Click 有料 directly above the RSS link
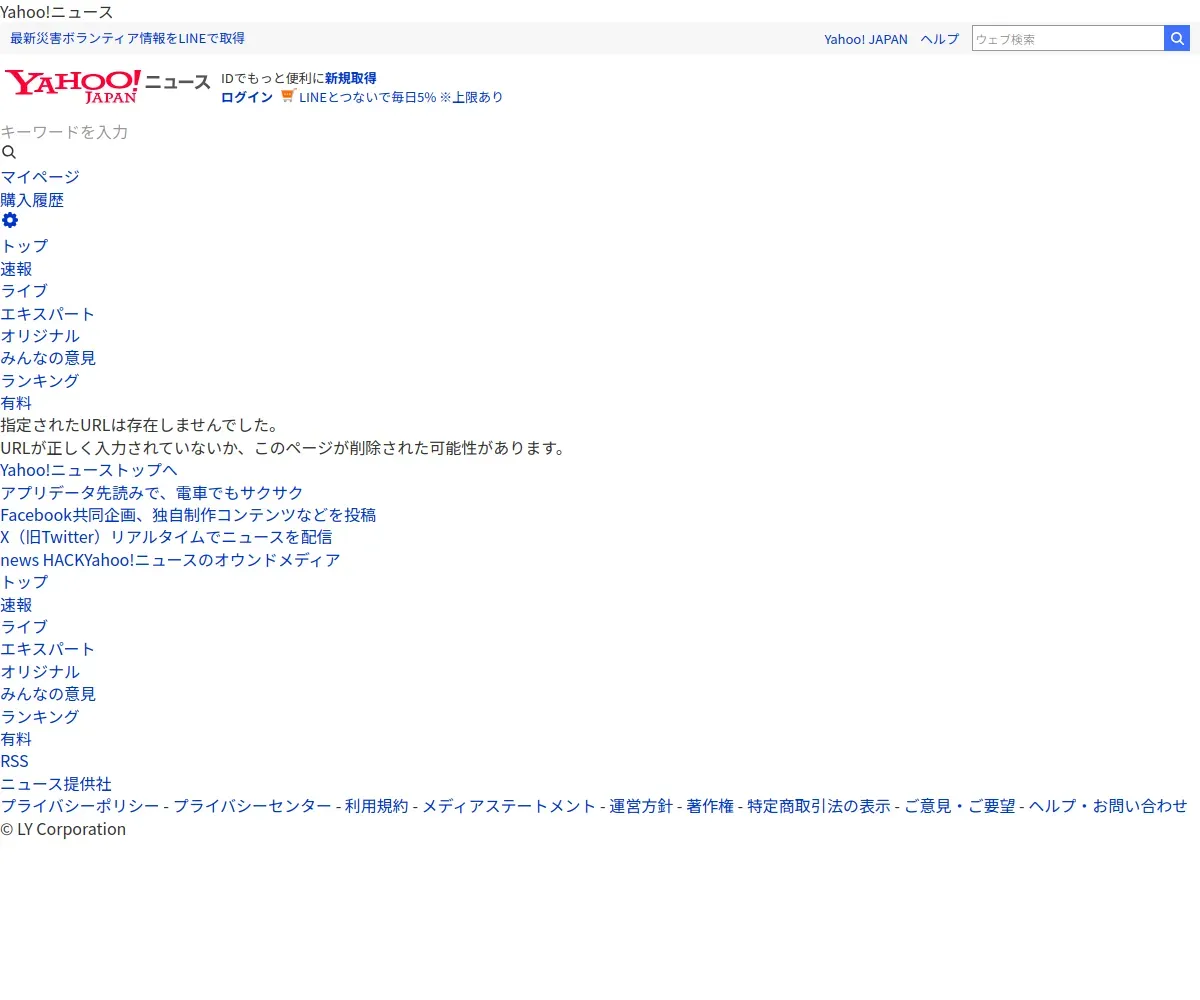 16,739
